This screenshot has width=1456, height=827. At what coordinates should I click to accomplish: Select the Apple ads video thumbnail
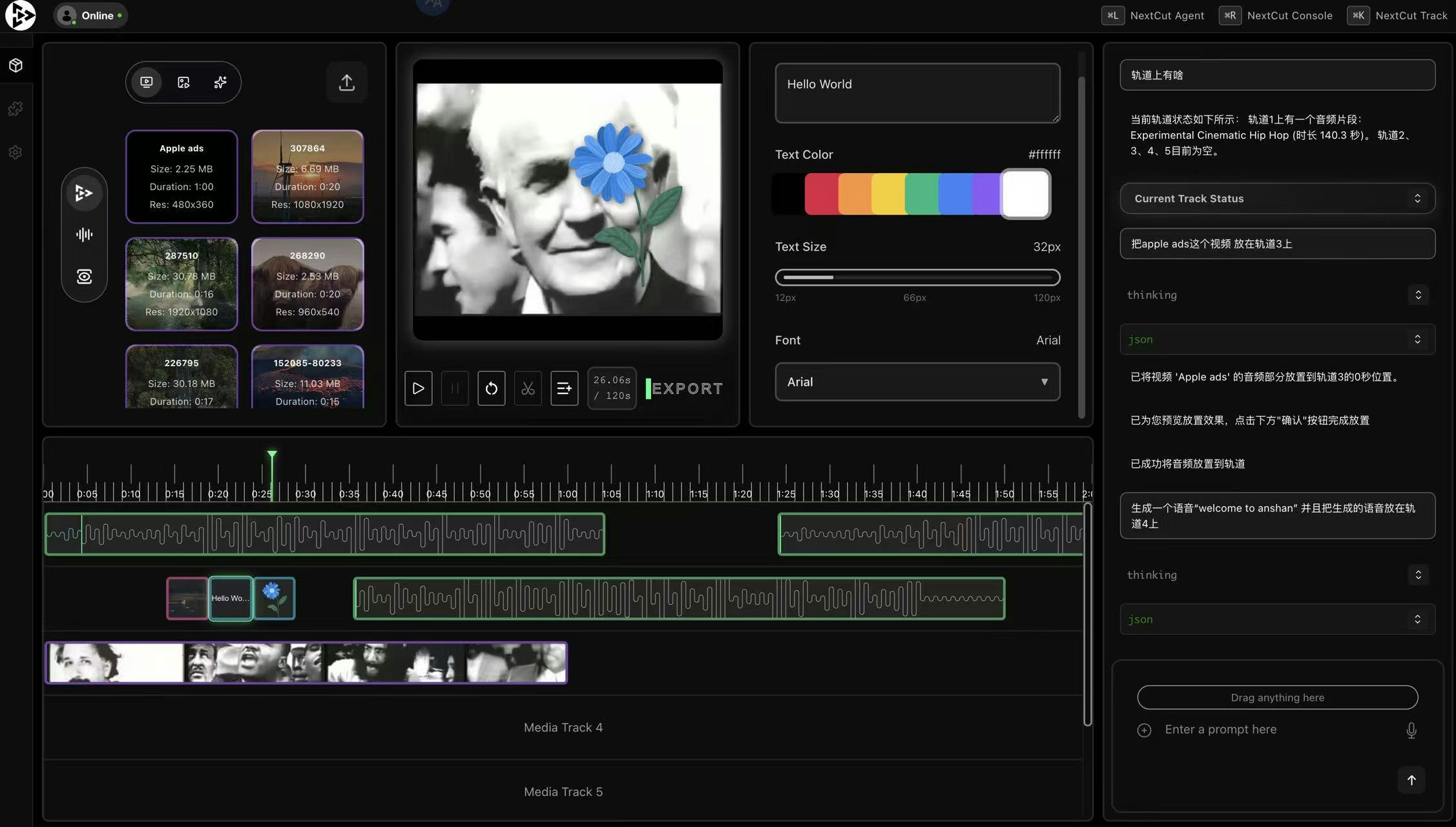[x=182, y=176]
